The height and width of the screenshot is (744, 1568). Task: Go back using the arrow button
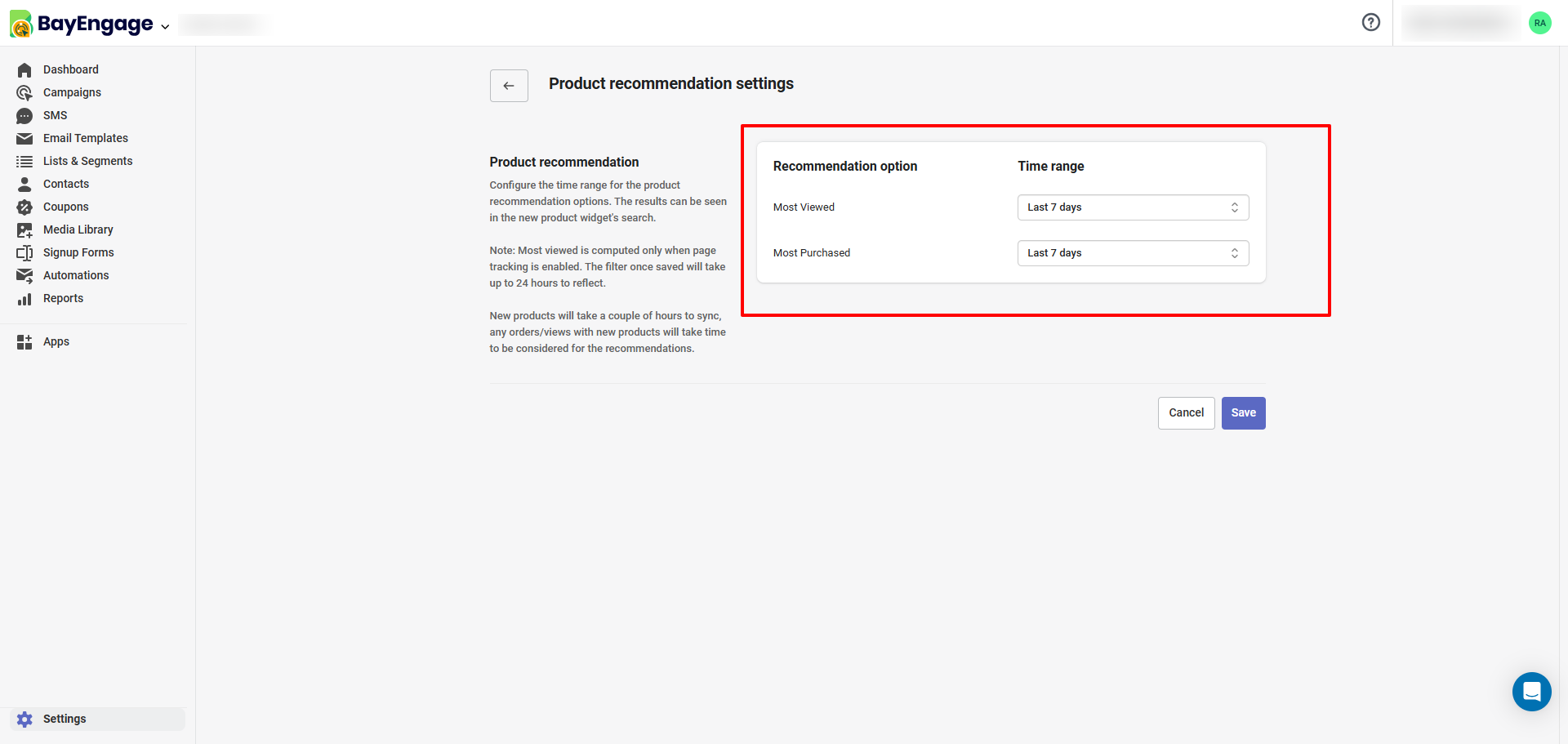click(509, 86)
